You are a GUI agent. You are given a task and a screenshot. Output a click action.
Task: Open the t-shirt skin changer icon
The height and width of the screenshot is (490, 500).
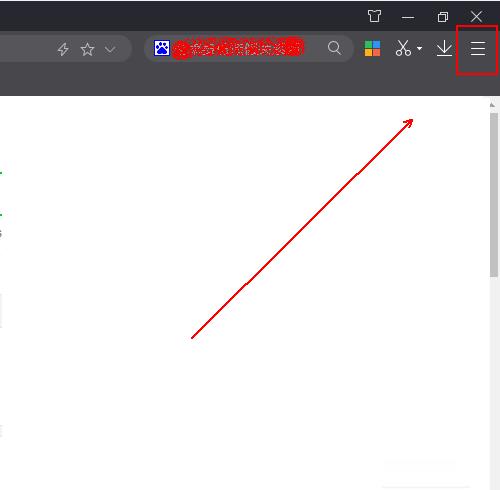point(374,16)
